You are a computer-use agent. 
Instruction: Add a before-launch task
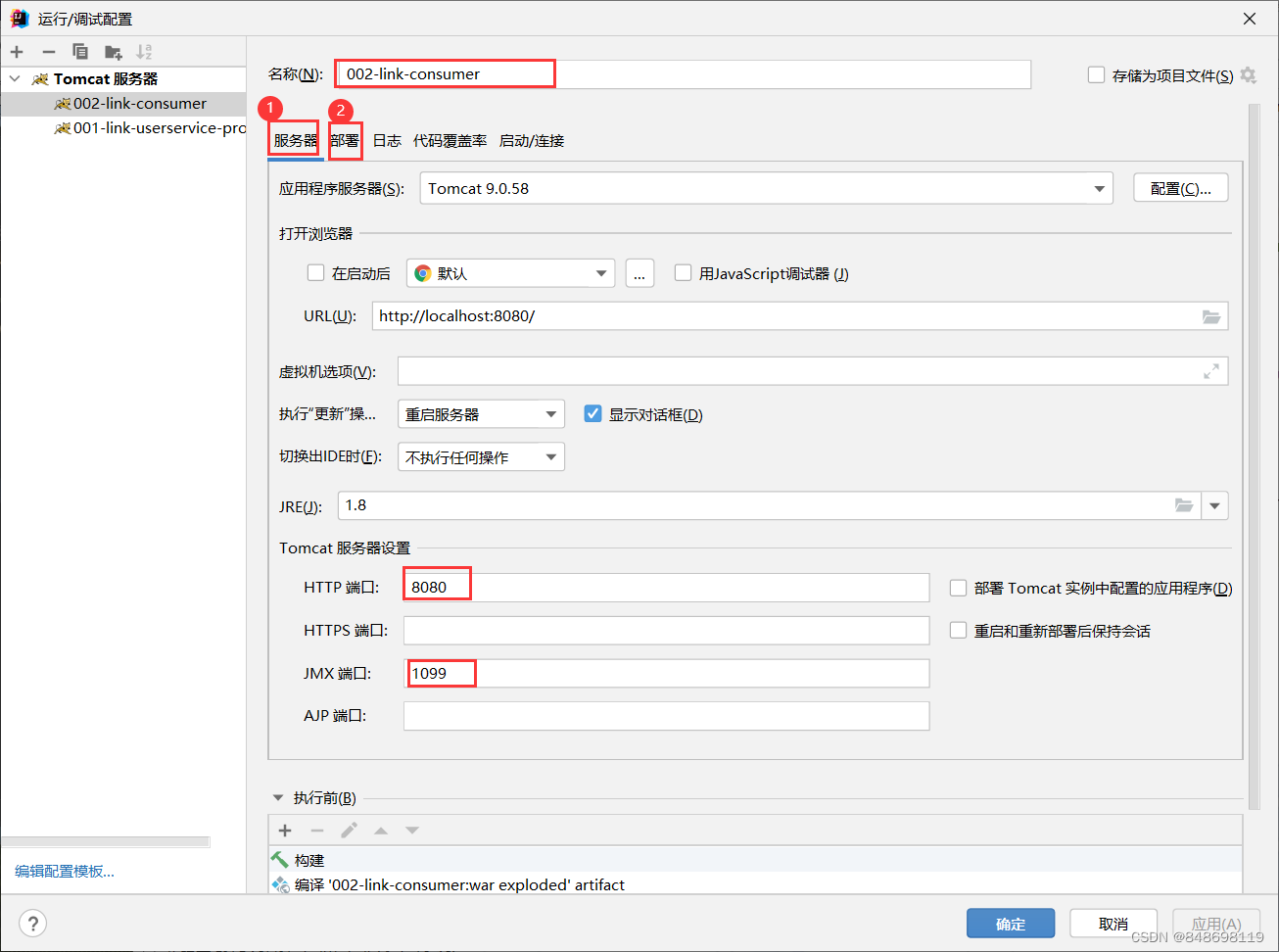(x=285, y=831)
